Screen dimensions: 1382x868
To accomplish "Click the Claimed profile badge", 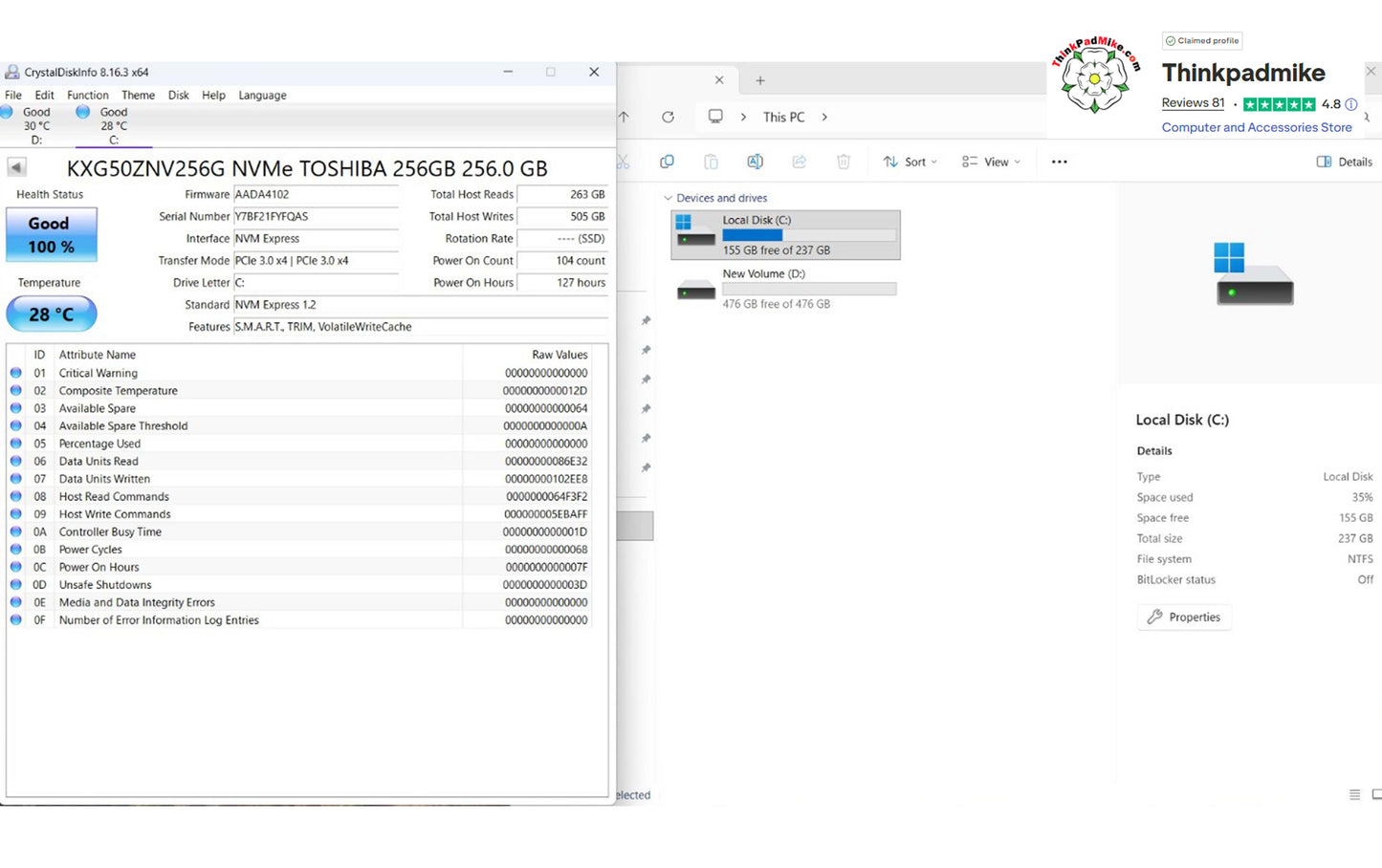I will point(1202,40).
